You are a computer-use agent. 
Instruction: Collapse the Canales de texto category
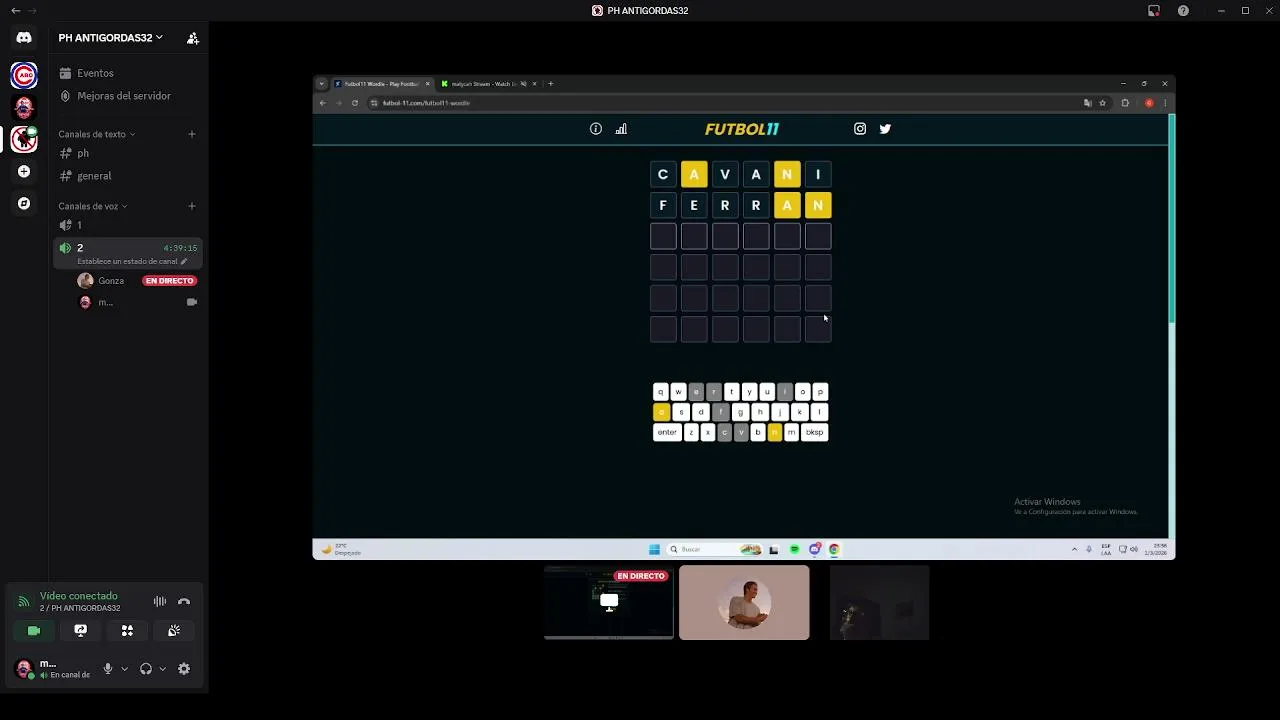96,134
